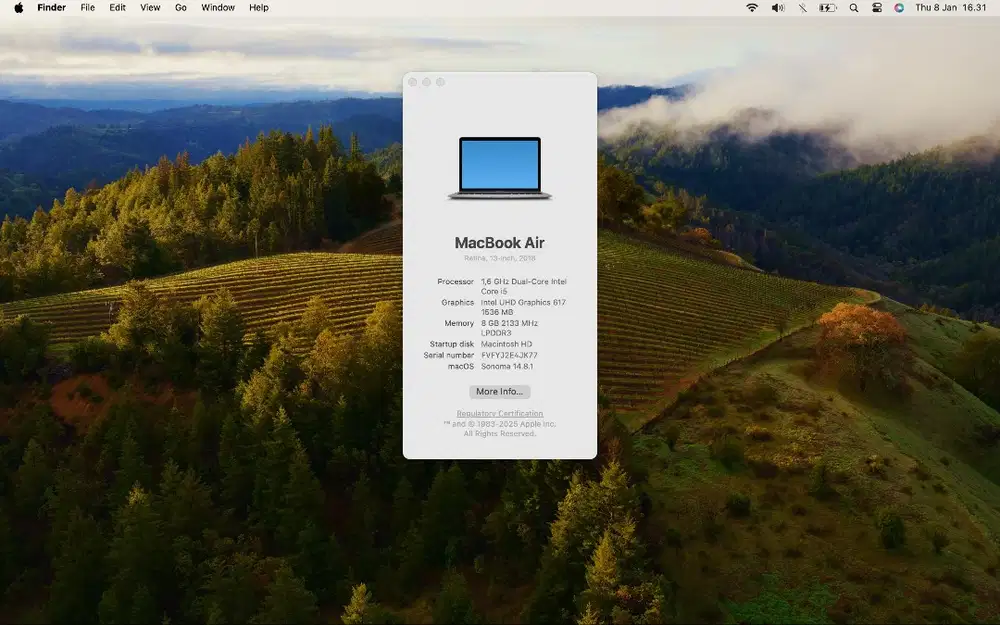Open the File menu

pos(87,7)
